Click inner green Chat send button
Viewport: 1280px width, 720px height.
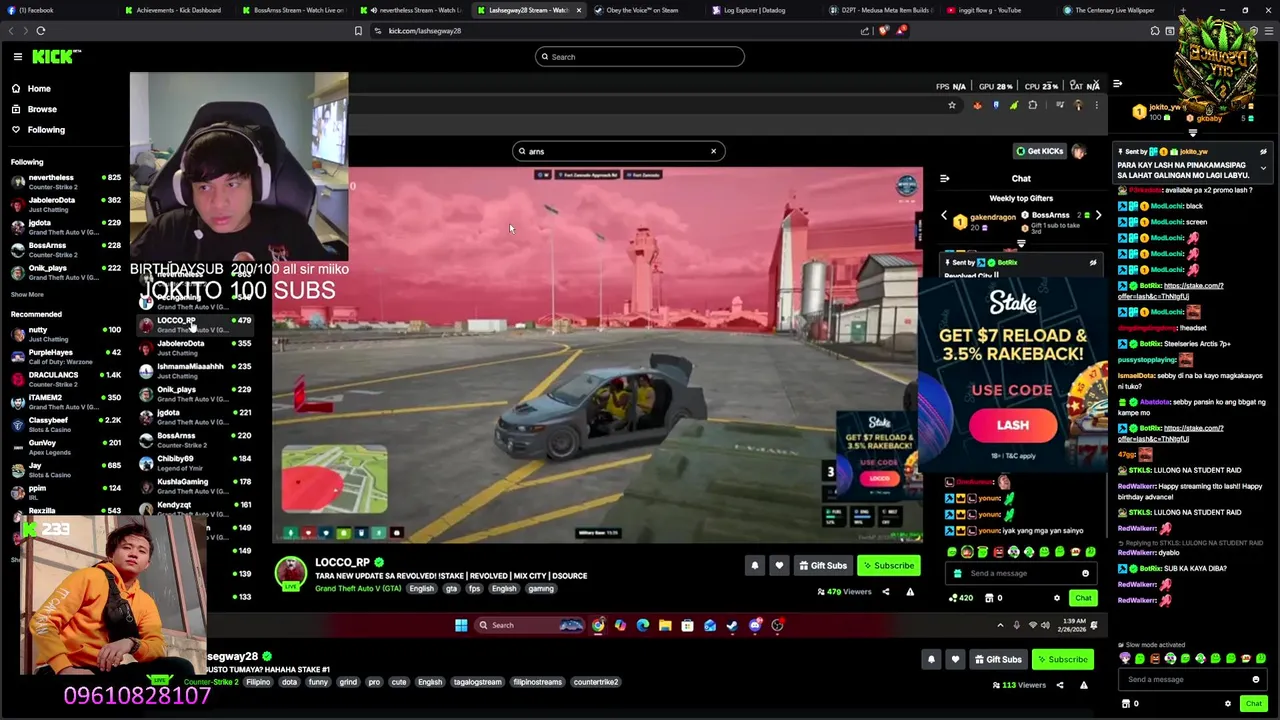point(1083,598)
